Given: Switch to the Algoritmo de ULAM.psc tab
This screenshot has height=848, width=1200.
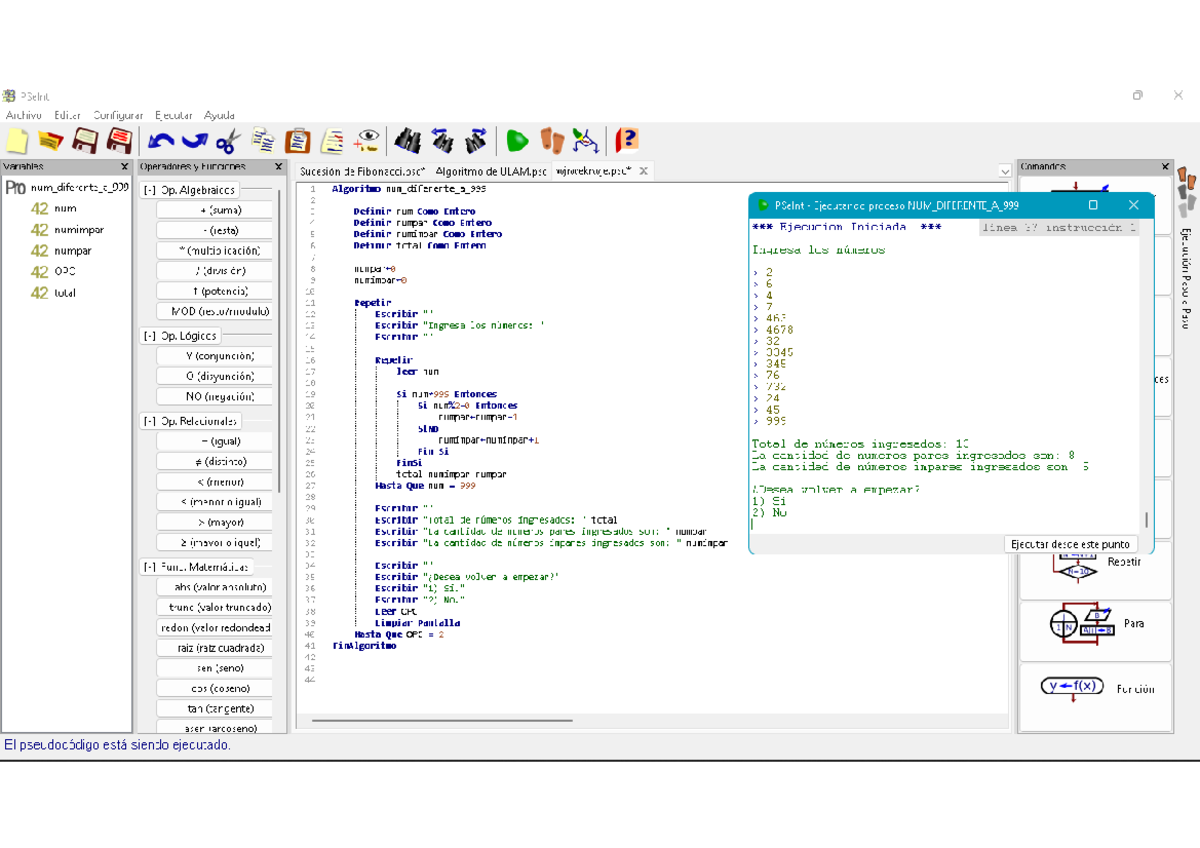Looking at the screenshot, I should [x=490, y=172].
